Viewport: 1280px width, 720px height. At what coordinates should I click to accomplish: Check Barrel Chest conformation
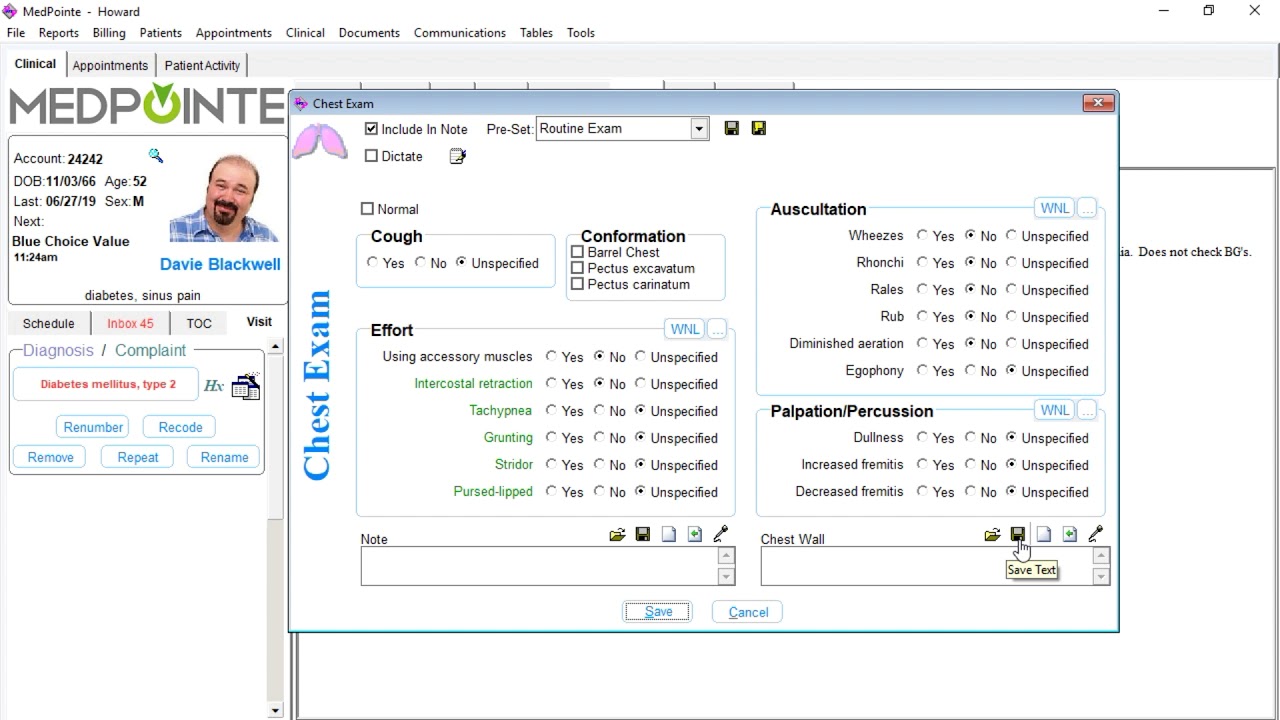[x=577, y=252]
